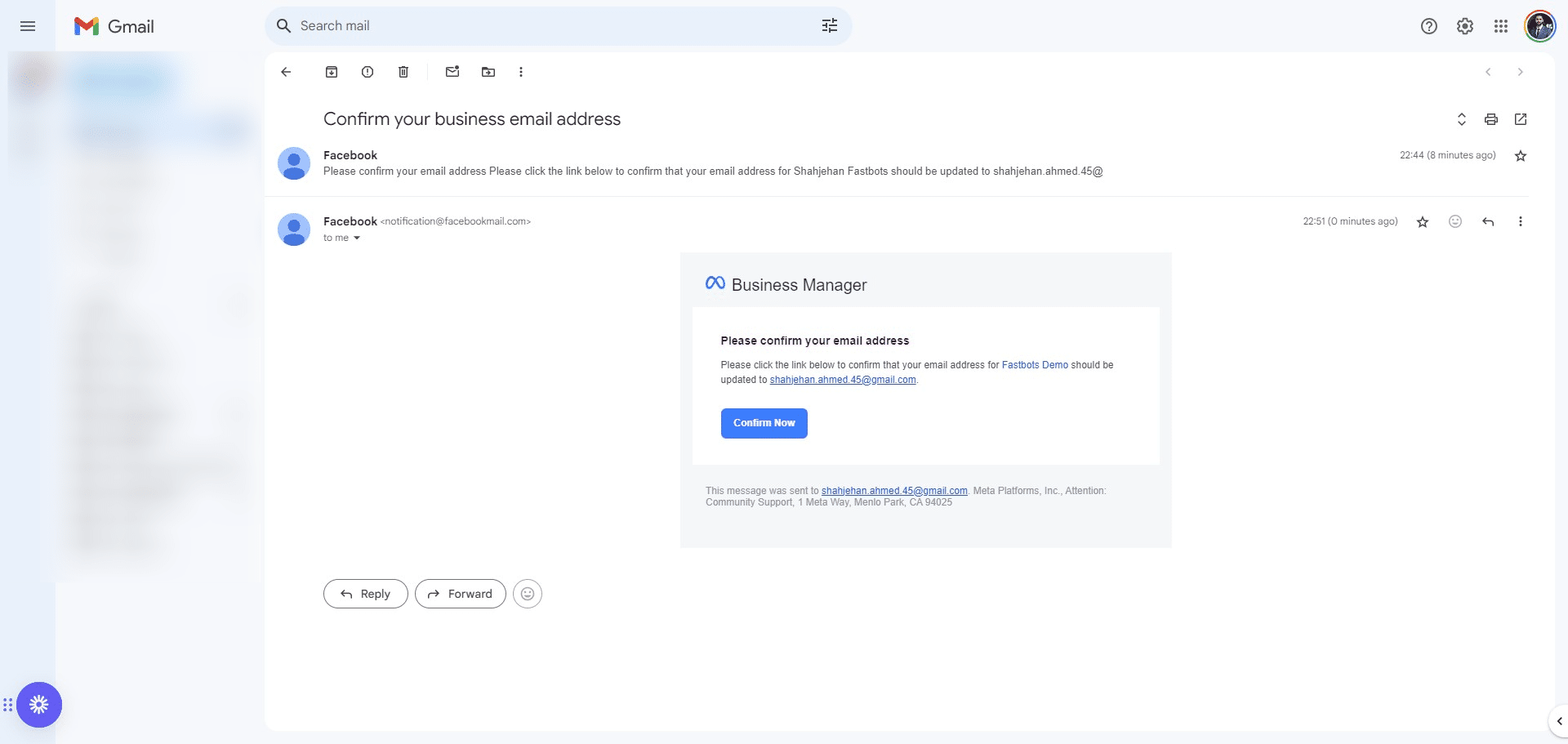Toggle the Gmail sidebar with hamburger menu

[27, 25]
